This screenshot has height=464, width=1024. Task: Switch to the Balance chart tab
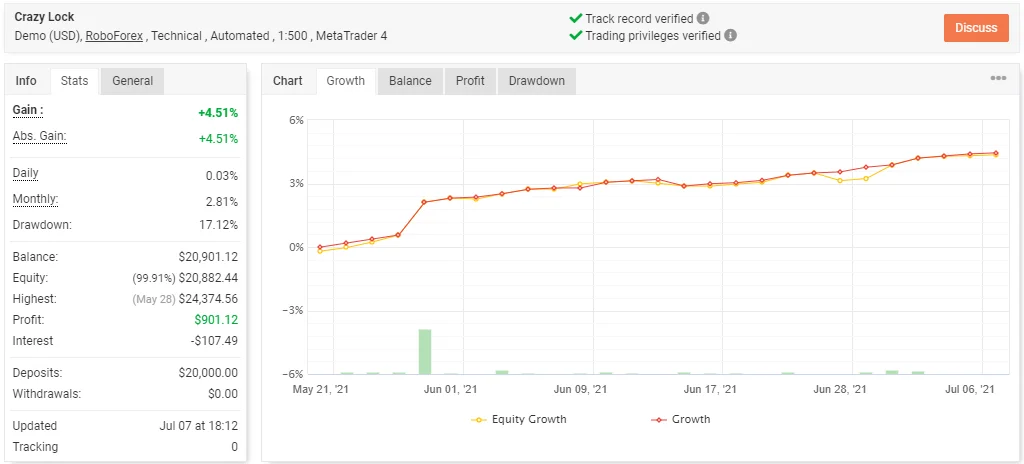click(x=410, y=81)
